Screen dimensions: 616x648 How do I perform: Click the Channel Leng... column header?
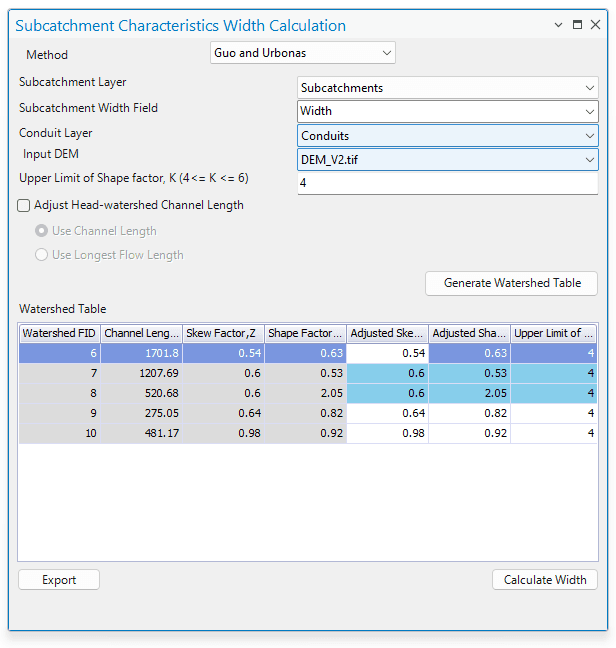141,333
